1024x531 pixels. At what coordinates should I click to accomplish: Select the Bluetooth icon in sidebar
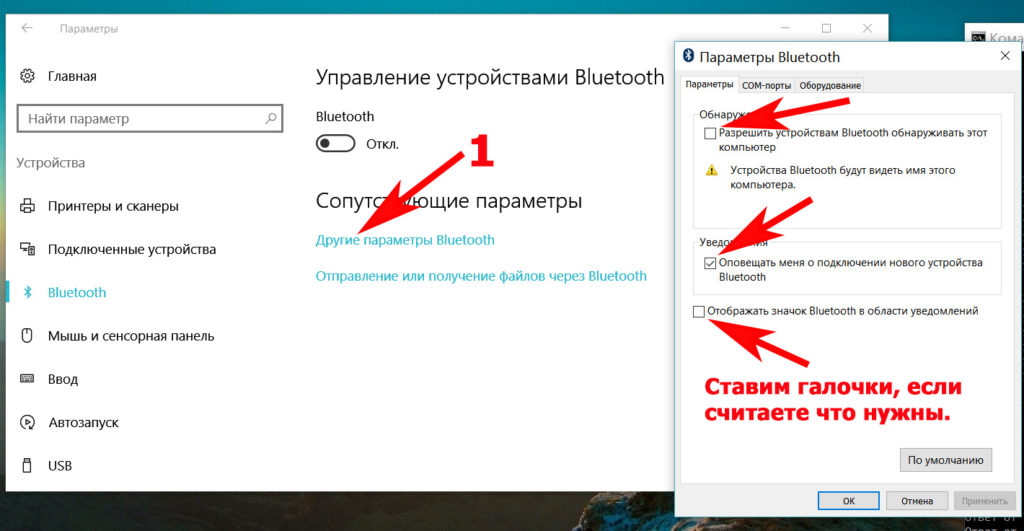[27, 293]
